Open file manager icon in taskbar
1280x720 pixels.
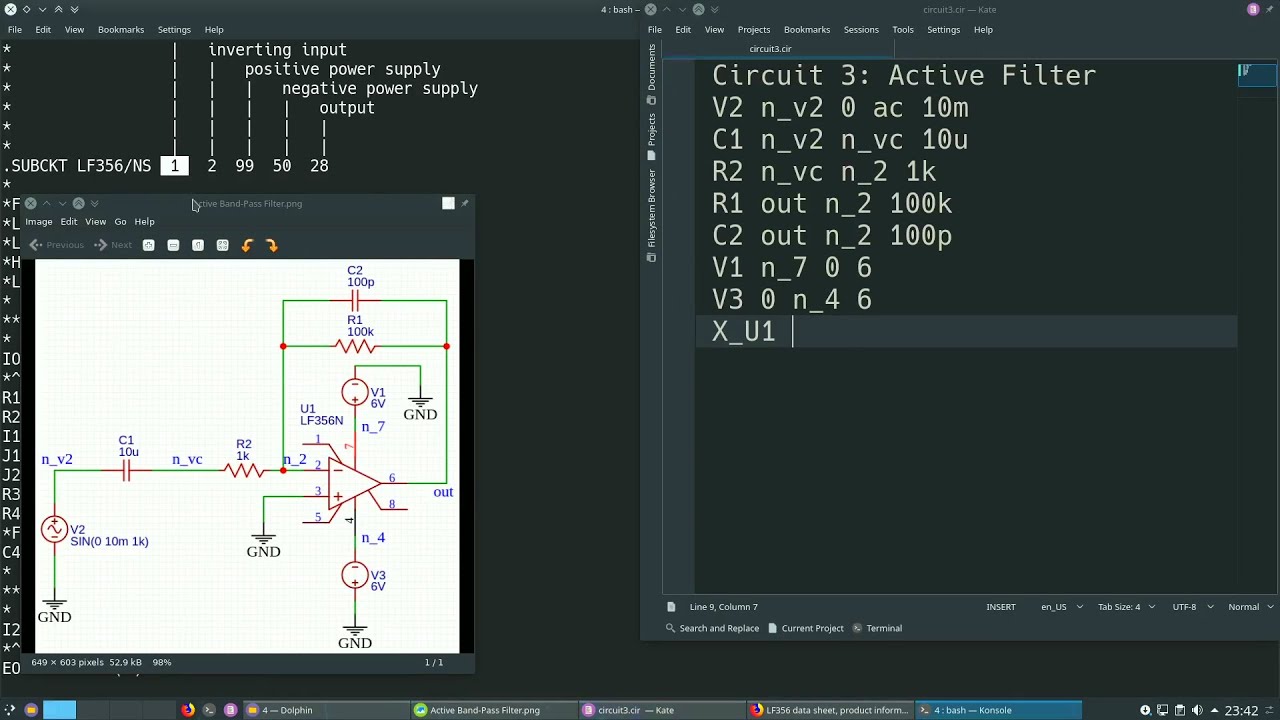31,710
